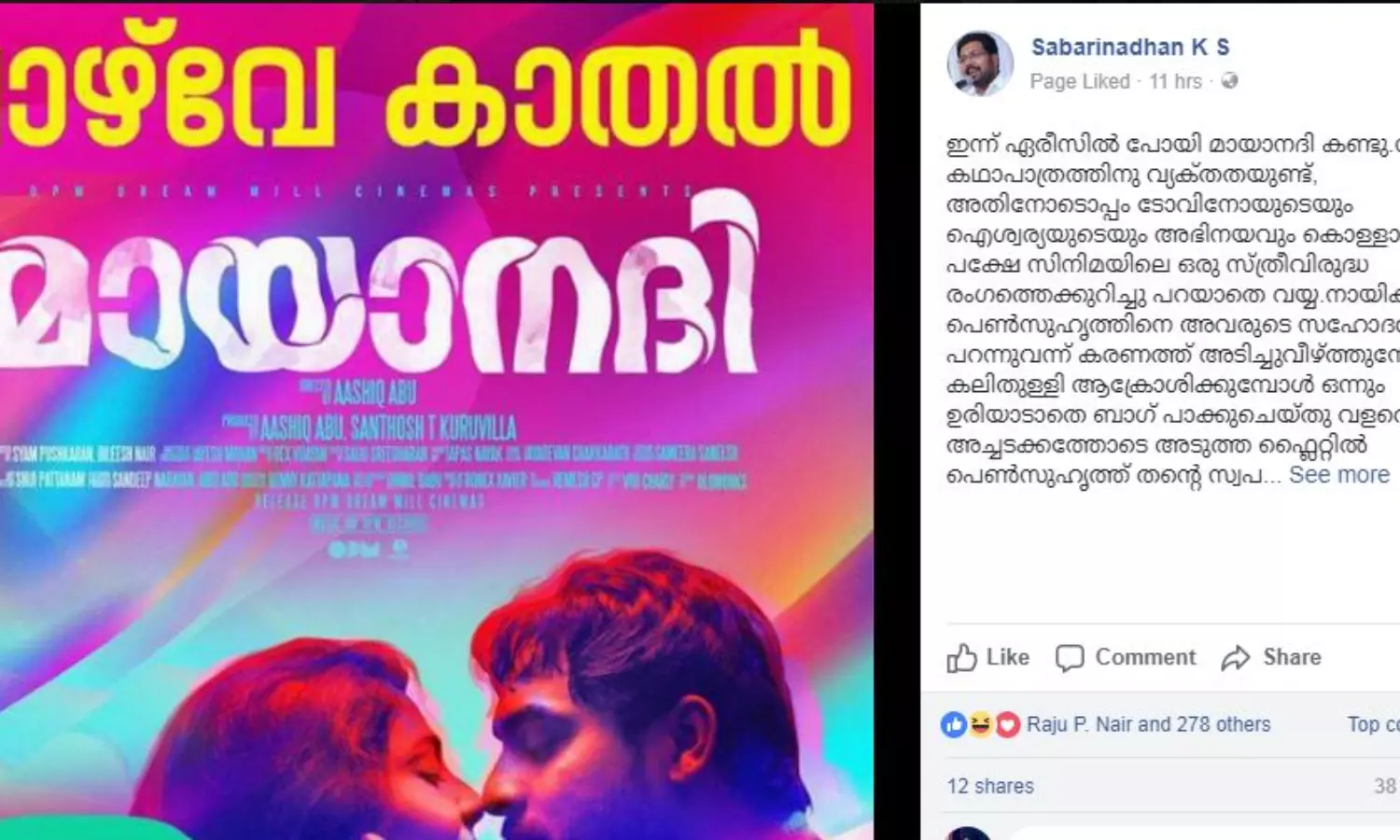This screenshot has height=840, width=1400.
Task: Click the laughing haha reaction icon
Action: coord(980,724)
